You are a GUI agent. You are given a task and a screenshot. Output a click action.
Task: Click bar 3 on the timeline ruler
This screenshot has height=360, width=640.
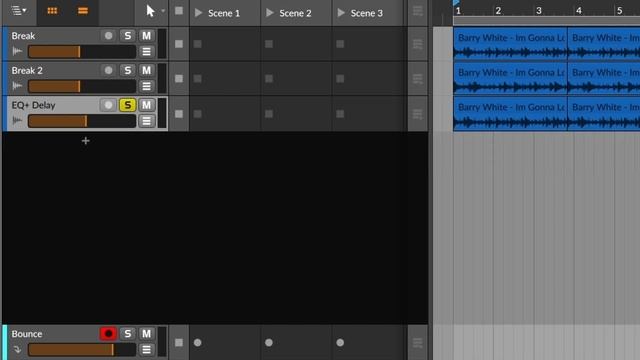tap(539, 11)
